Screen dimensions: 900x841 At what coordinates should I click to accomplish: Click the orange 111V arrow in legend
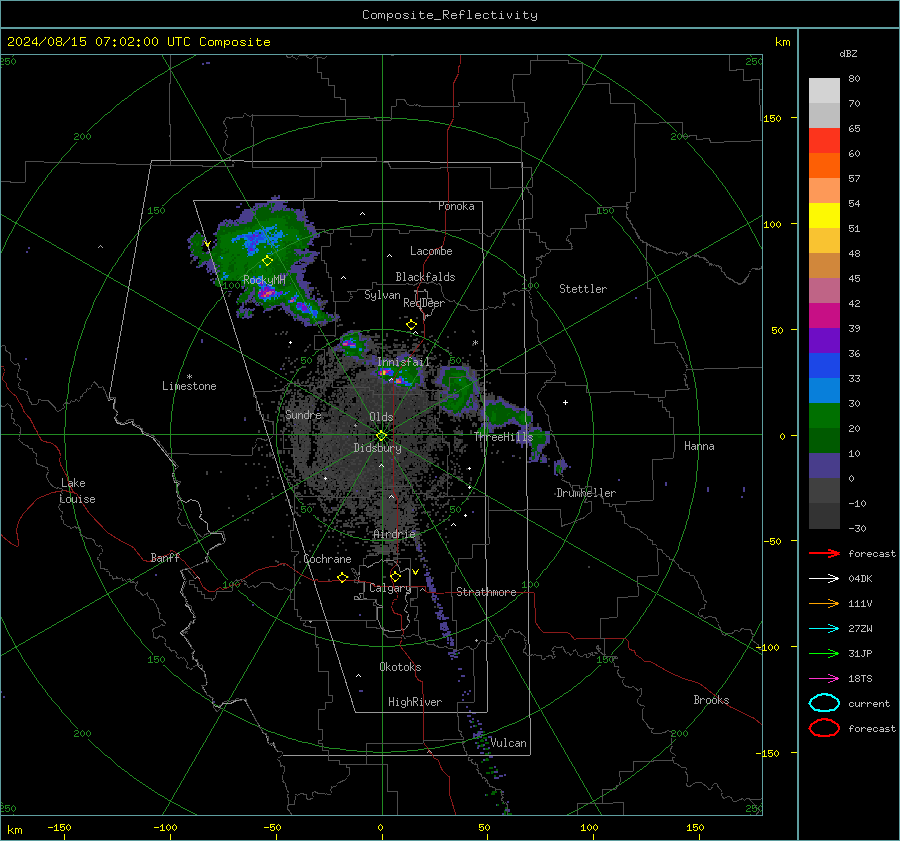[824, 603]
